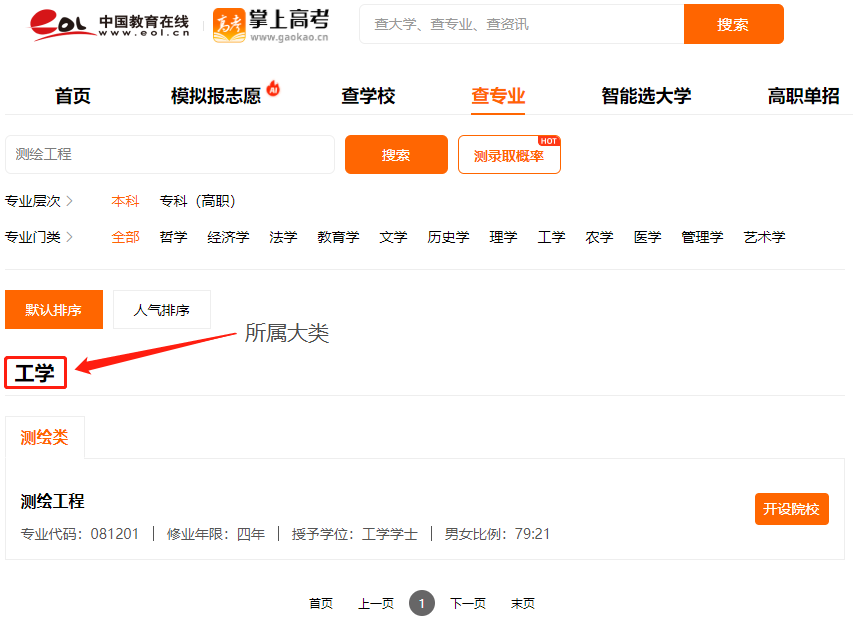Select 本科 level filter
853x625 pixels.
click(126, 201)
